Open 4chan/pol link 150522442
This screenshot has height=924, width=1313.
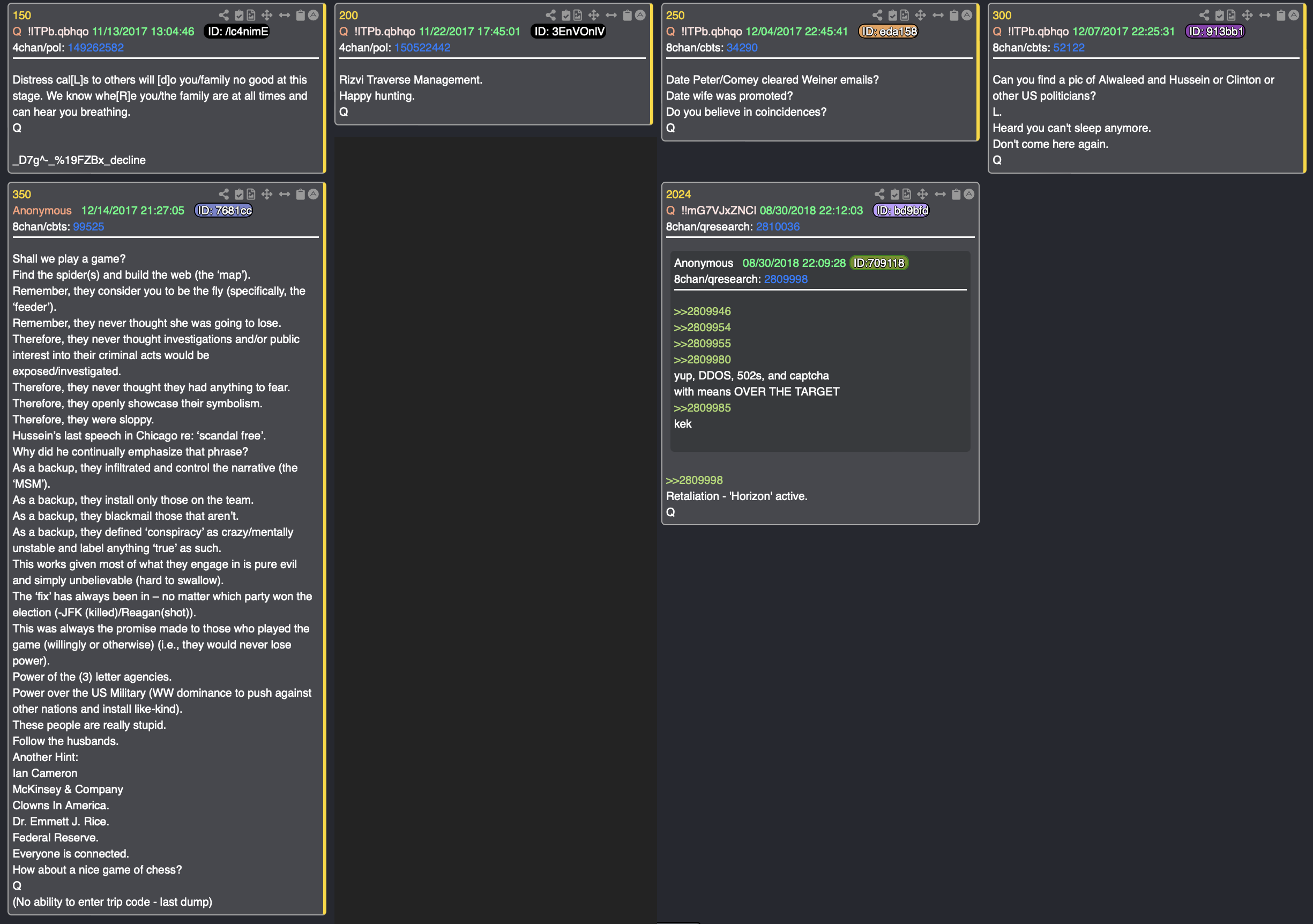point(423,48)
